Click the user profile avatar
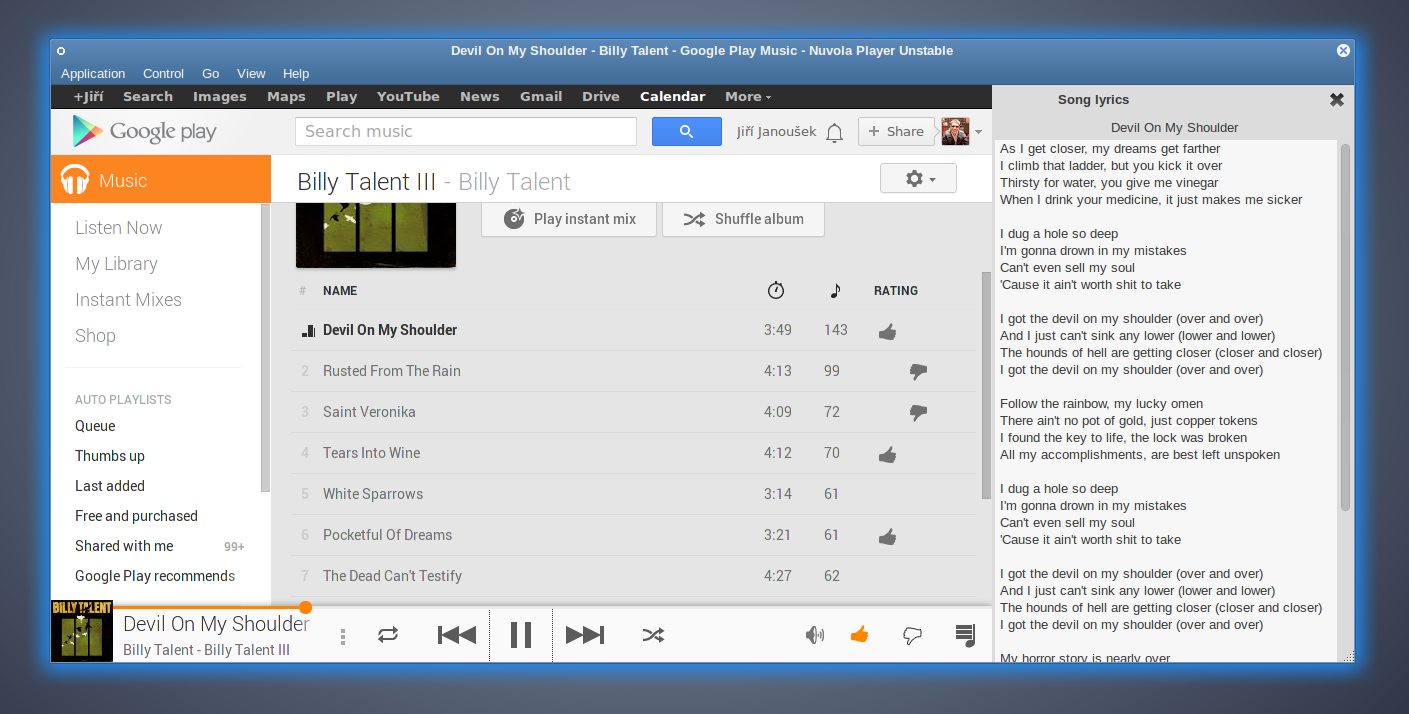 click(x=955, y=131)
